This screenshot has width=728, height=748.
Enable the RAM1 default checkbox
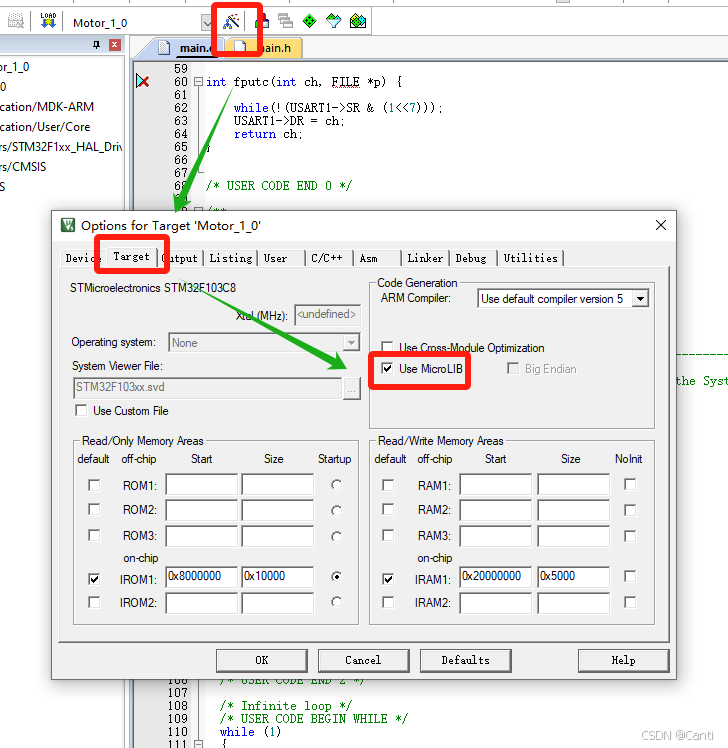[388, 485]
